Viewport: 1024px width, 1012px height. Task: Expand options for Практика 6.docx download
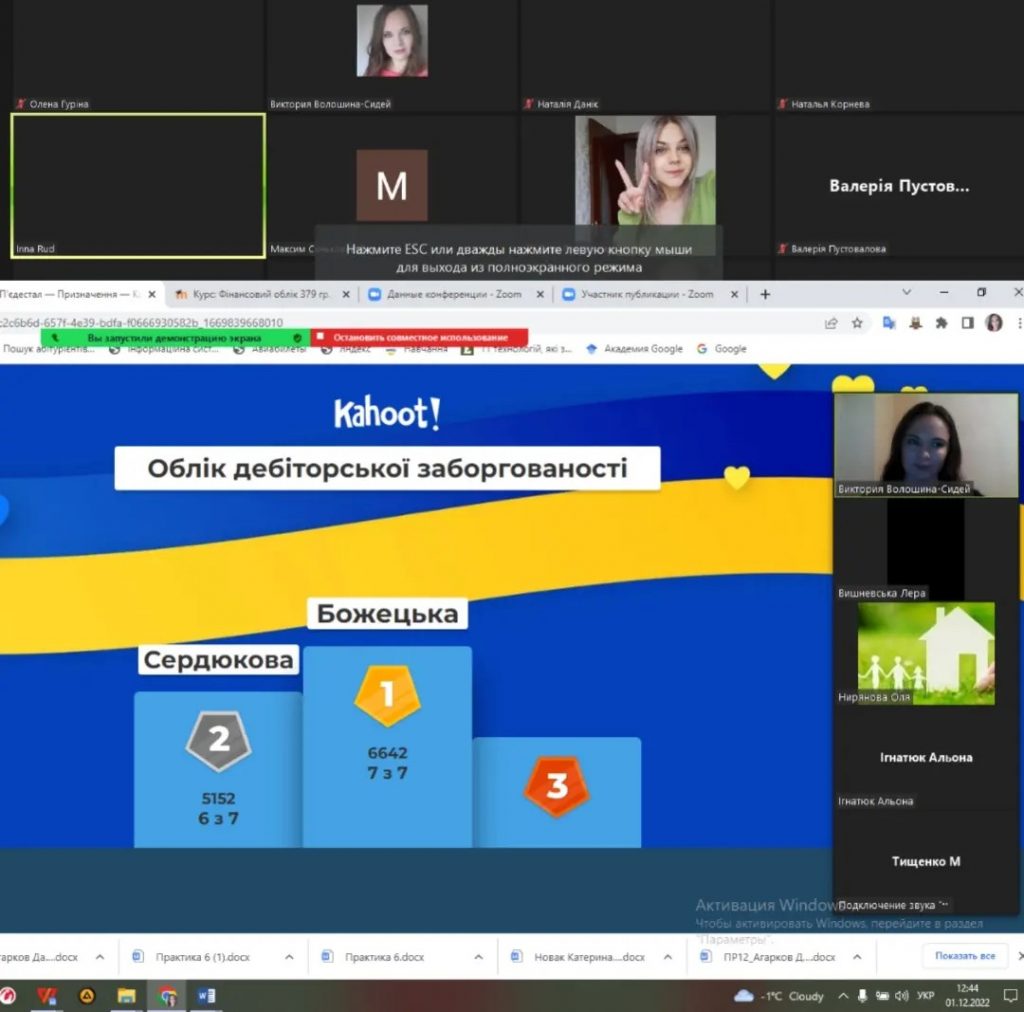(x=478, y=957)
